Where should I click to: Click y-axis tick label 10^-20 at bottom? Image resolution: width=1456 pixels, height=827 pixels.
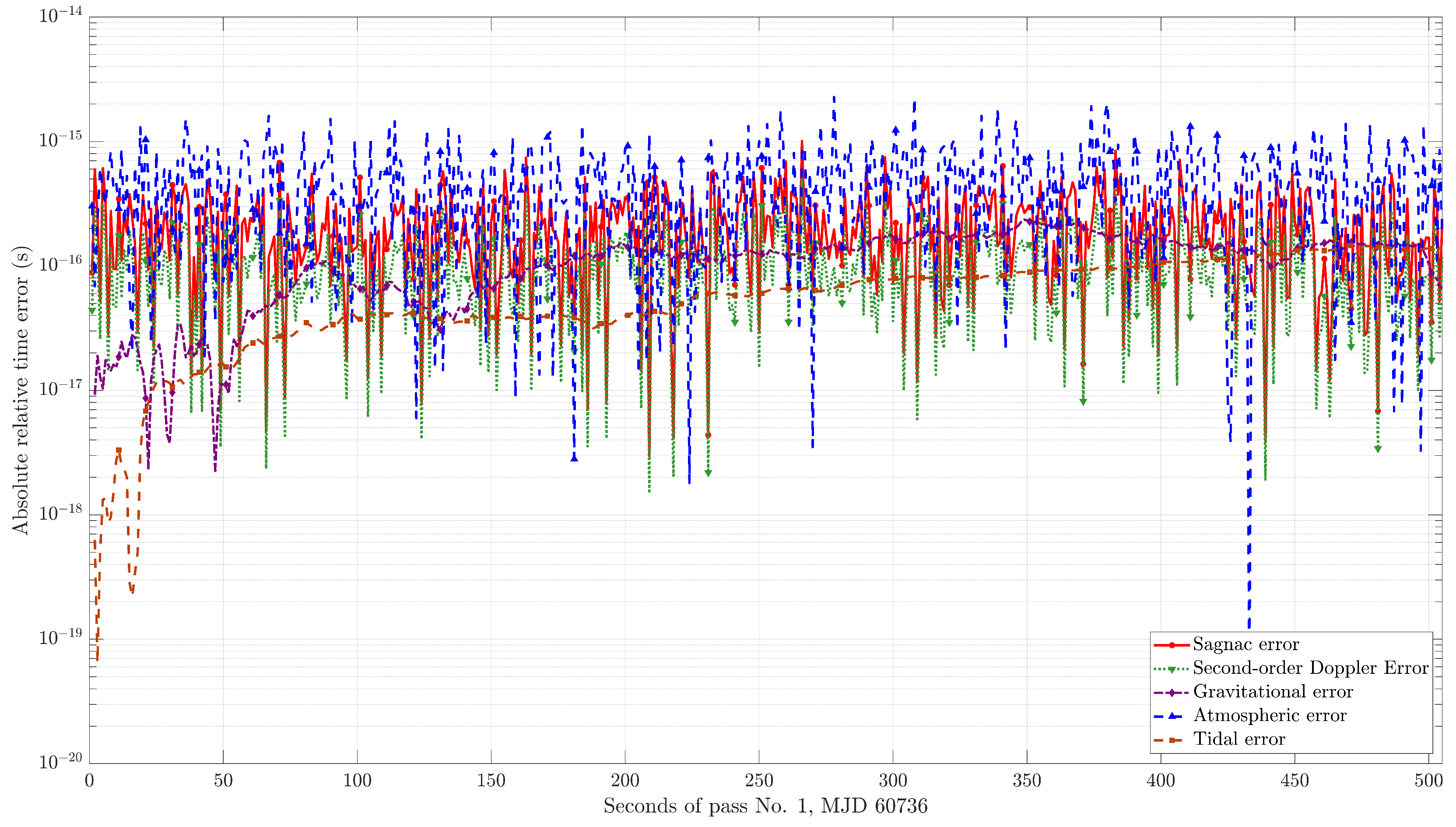60,761
